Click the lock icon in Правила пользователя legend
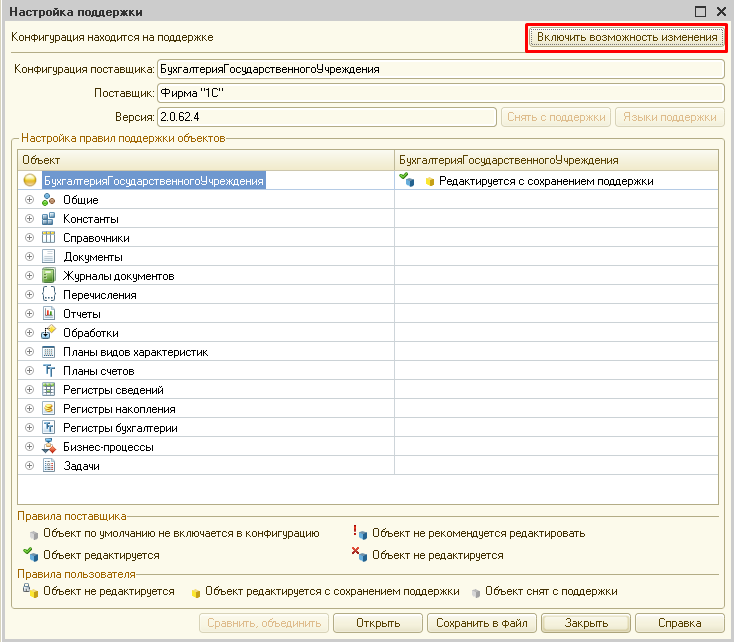 (x=30, y=591)
